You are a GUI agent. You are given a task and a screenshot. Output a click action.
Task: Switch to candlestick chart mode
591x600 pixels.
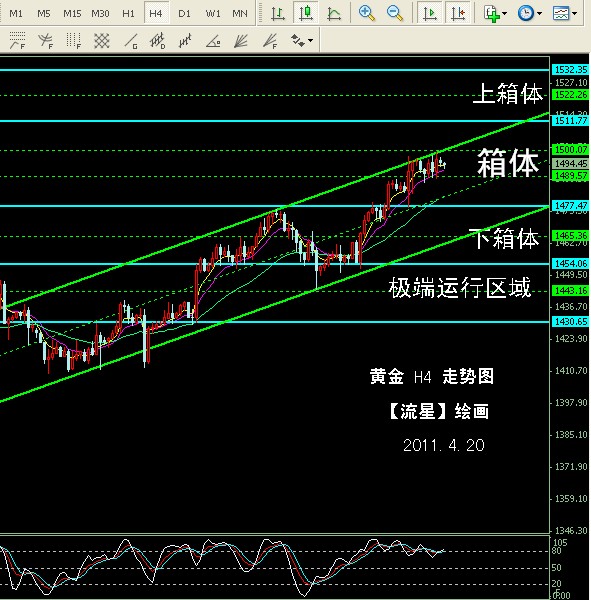(305, 13)
